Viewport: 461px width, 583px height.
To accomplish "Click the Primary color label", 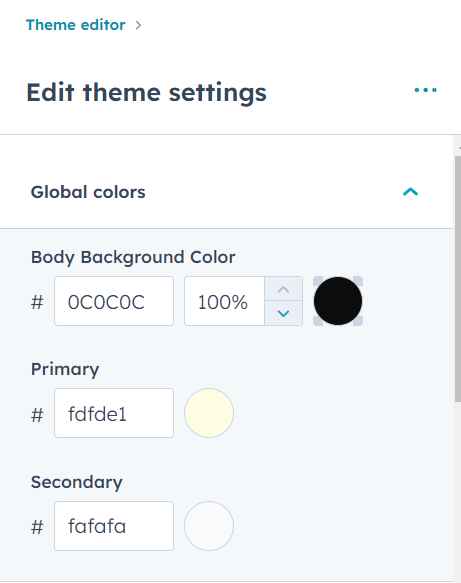I will [65, 370].
